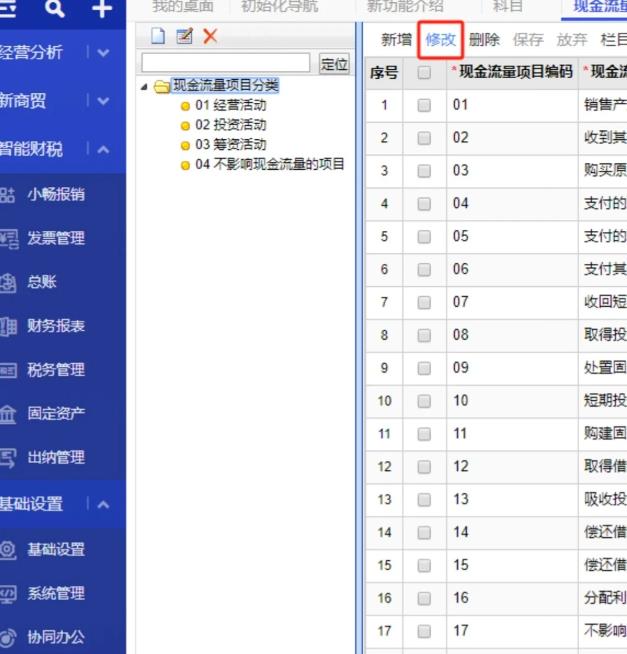Collapse the 现金流量项目分类 tree node

(x=143, y=86)
